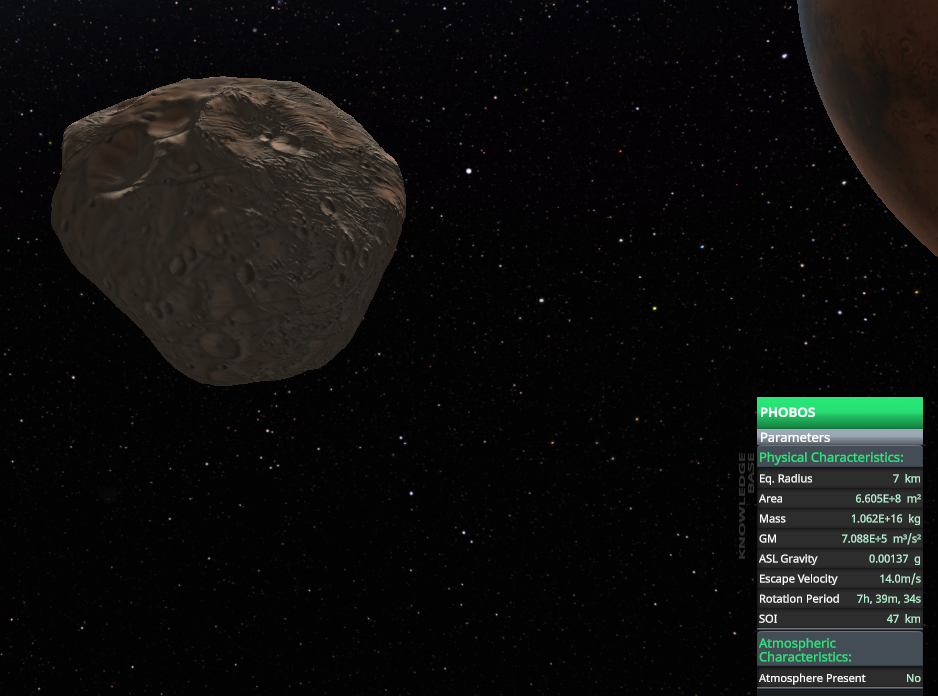Select the SOI row showing 47 km
This screenshot has height=696, width=938.
pyautogui.click(x=840, y=618)
